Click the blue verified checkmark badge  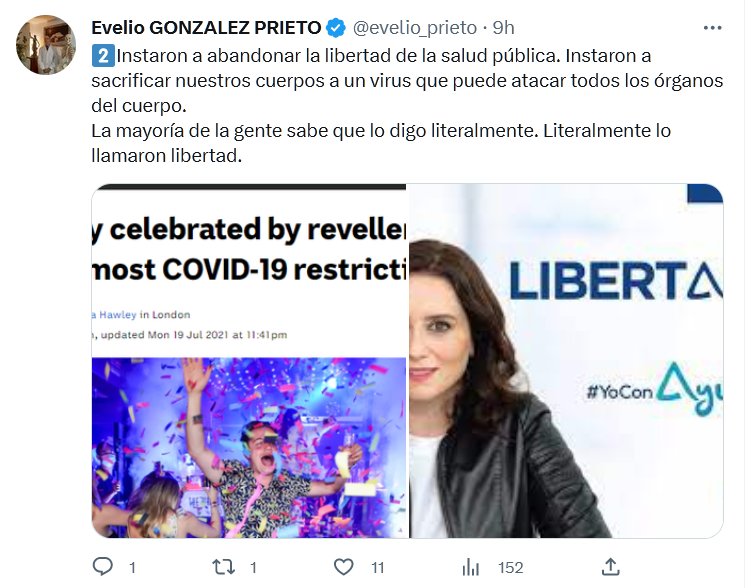(x=336, y=28)
